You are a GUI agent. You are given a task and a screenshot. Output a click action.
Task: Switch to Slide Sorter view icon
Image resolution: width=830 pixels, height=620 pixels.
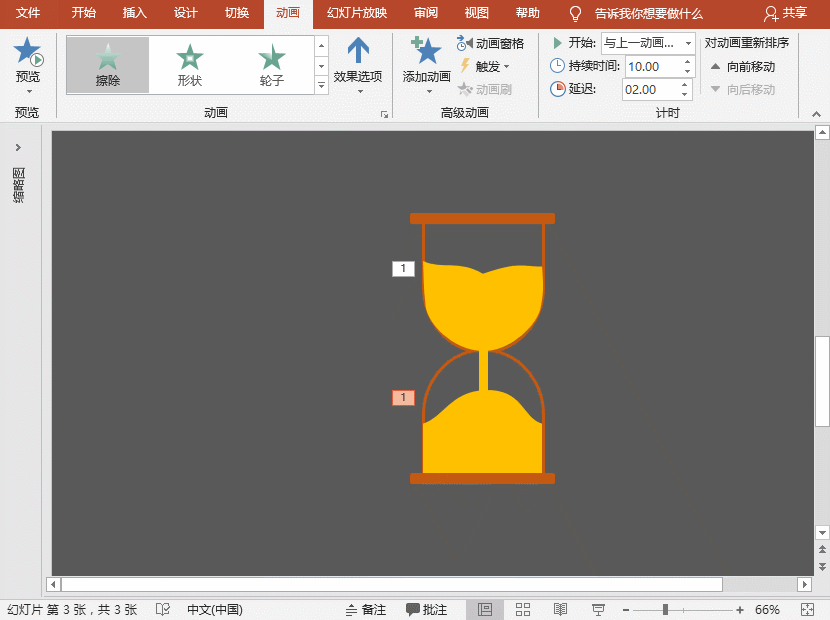point(523,610)
